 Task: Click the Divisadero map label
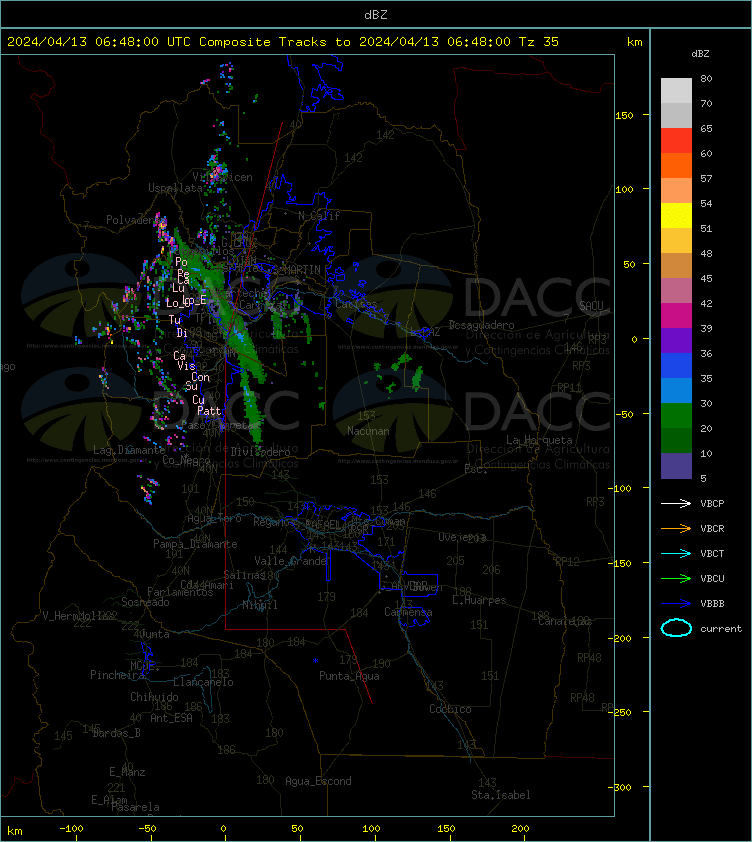[x=261, y=452]
